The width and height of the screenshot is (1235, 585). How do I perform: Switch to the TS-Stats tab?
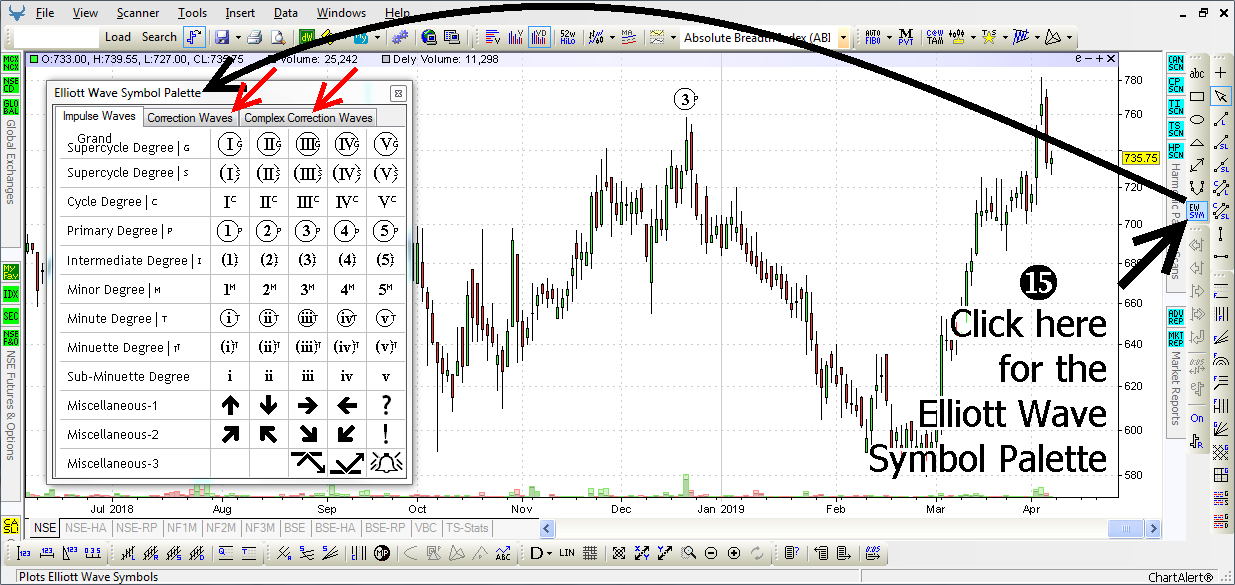tap(467, 527)
